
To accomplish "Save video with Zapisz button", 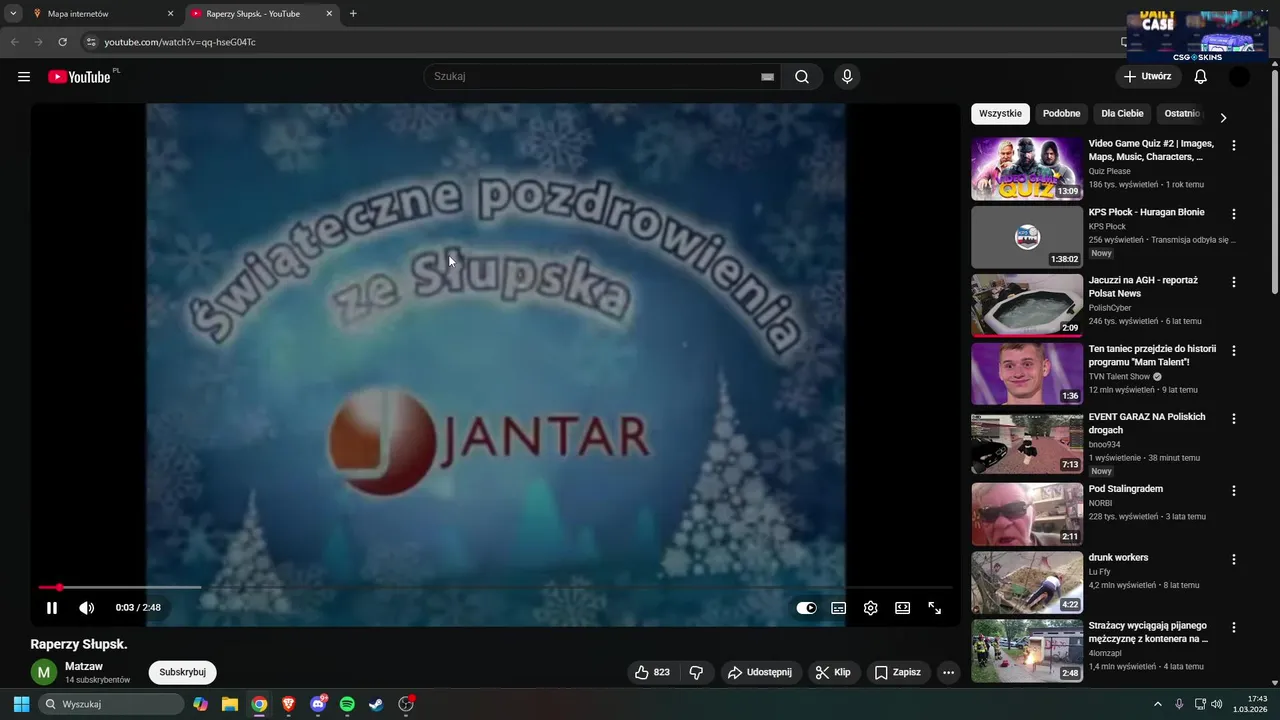I will click(x=897, y=673).
